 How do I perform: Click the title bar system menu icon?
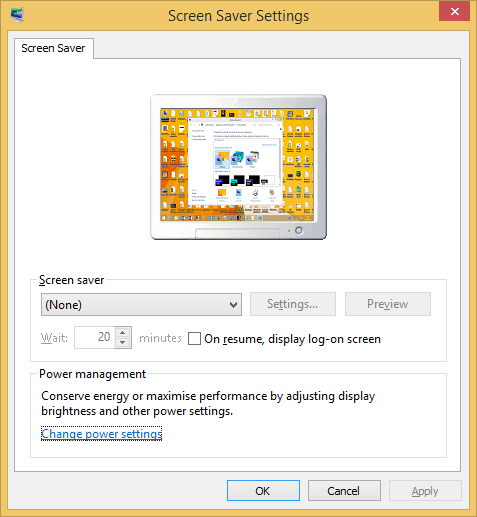tap(17, 15)
